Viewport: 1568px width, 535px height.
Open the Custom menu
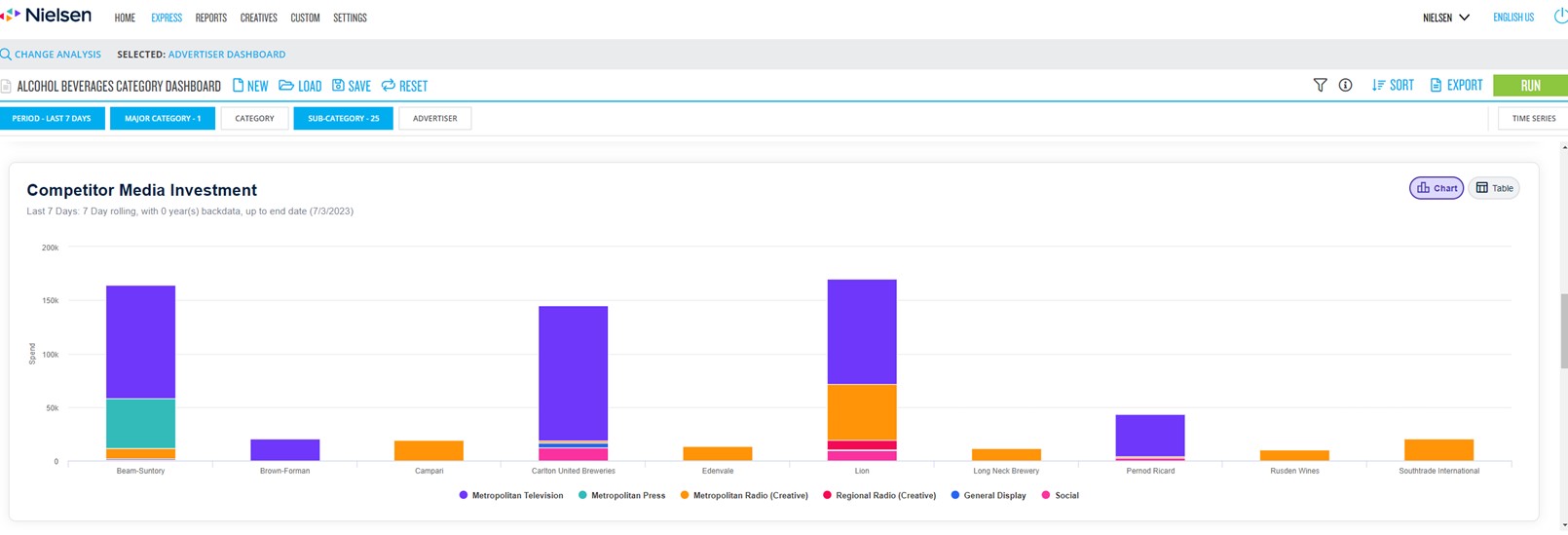(x=305, y=18)
